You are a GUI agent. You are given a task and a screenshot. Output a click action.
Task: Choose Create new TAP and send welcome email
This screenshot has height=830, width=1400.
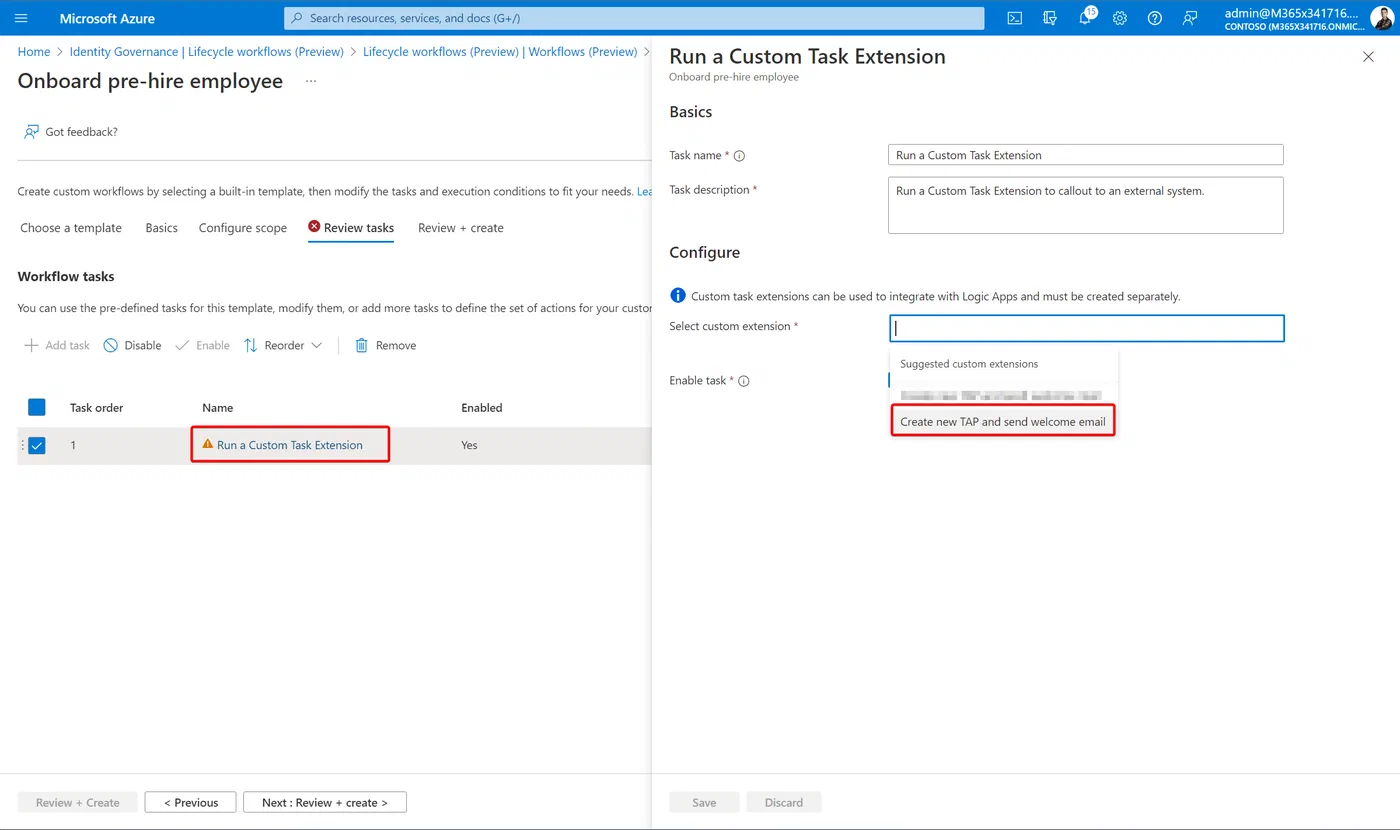[1003, 422]
